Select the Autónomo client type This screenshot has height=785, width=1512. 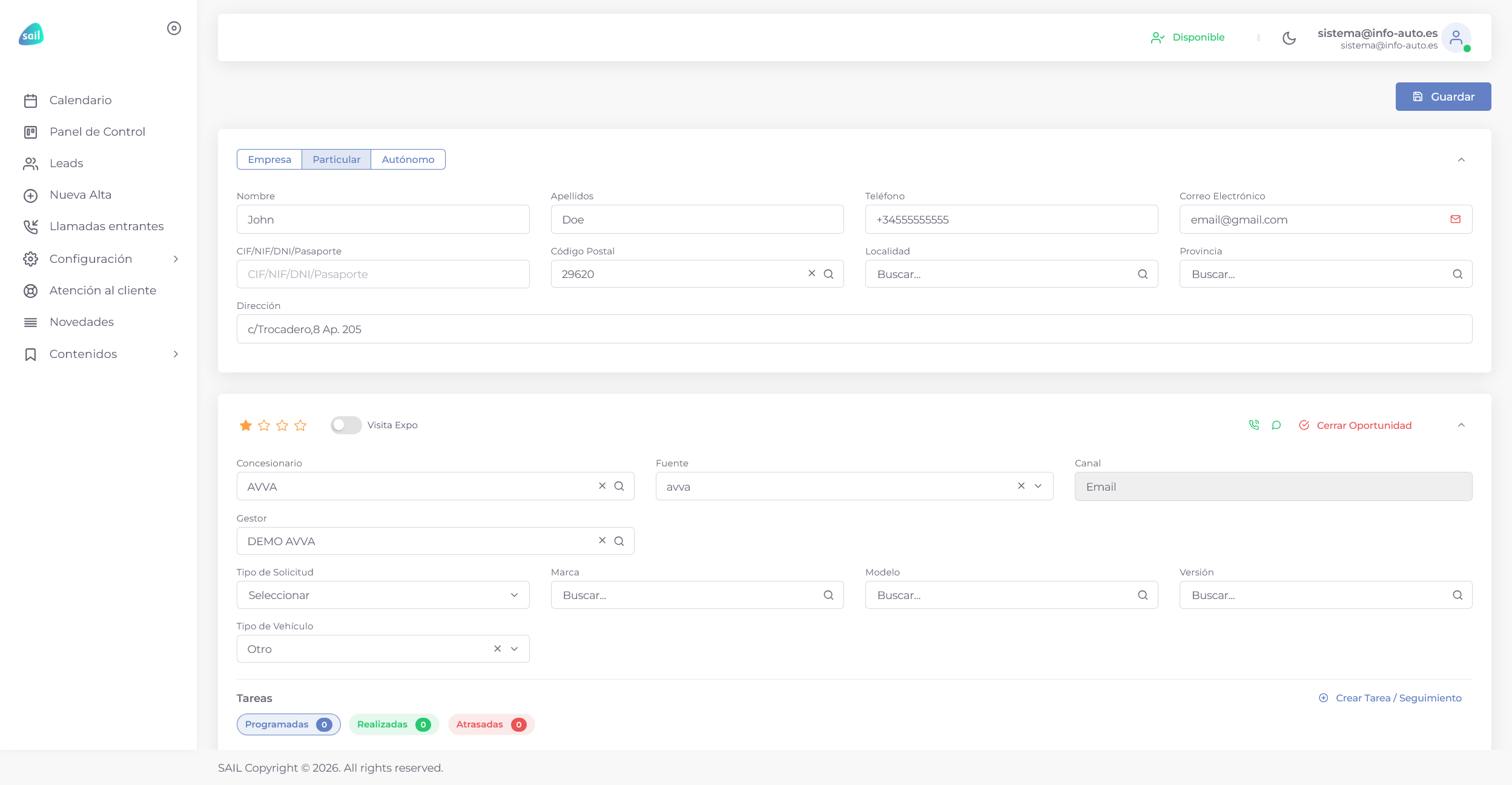[x=408, y=159]
